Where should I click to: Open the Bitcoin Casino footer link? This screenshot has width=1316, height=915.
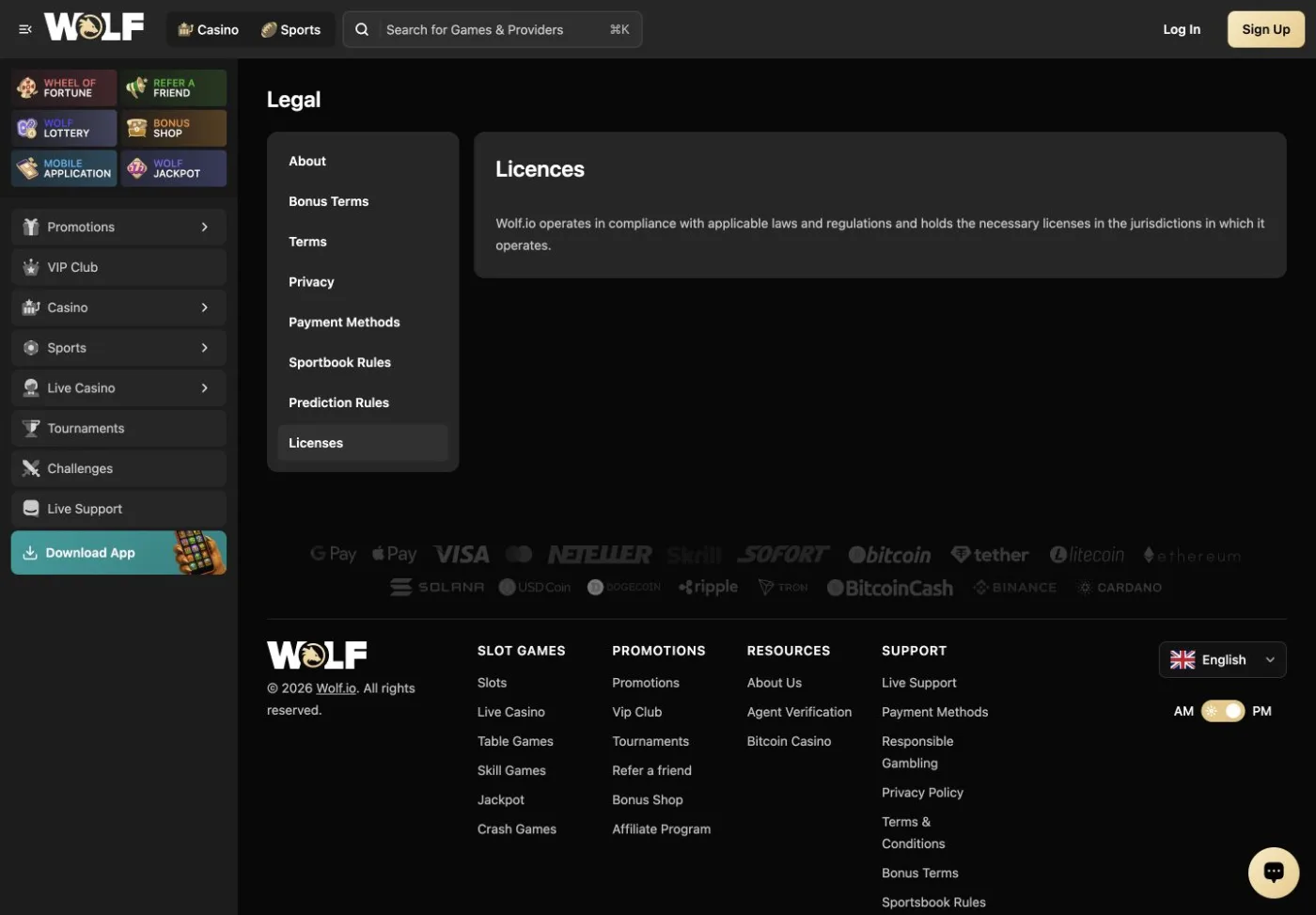pos(789,741)
